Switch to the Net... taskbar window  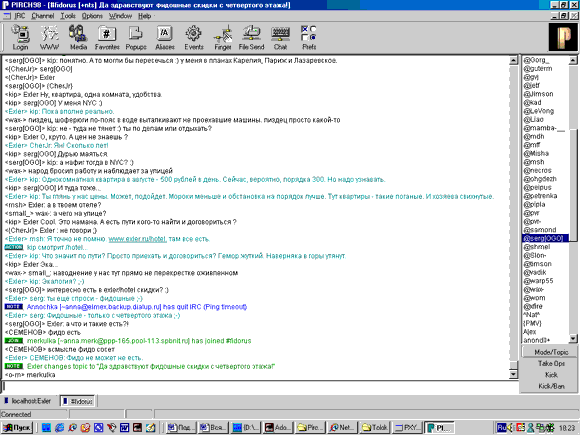342,428
